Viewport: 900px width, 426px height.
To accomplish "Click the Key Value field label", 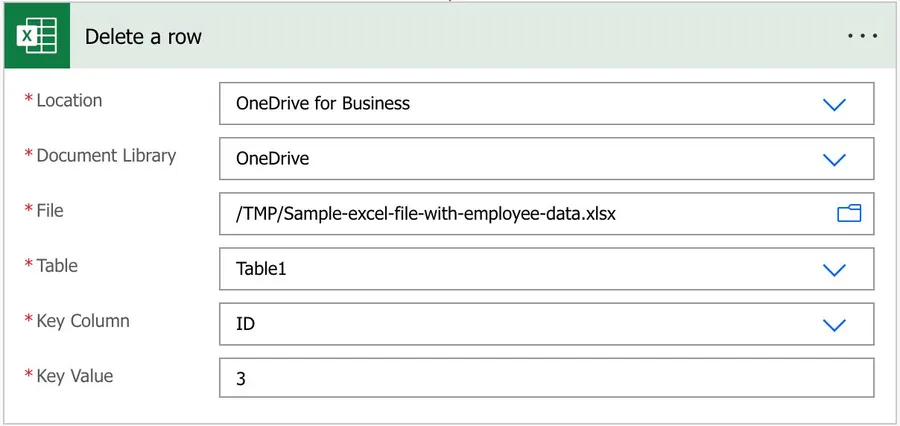I will tap(75, 376).
